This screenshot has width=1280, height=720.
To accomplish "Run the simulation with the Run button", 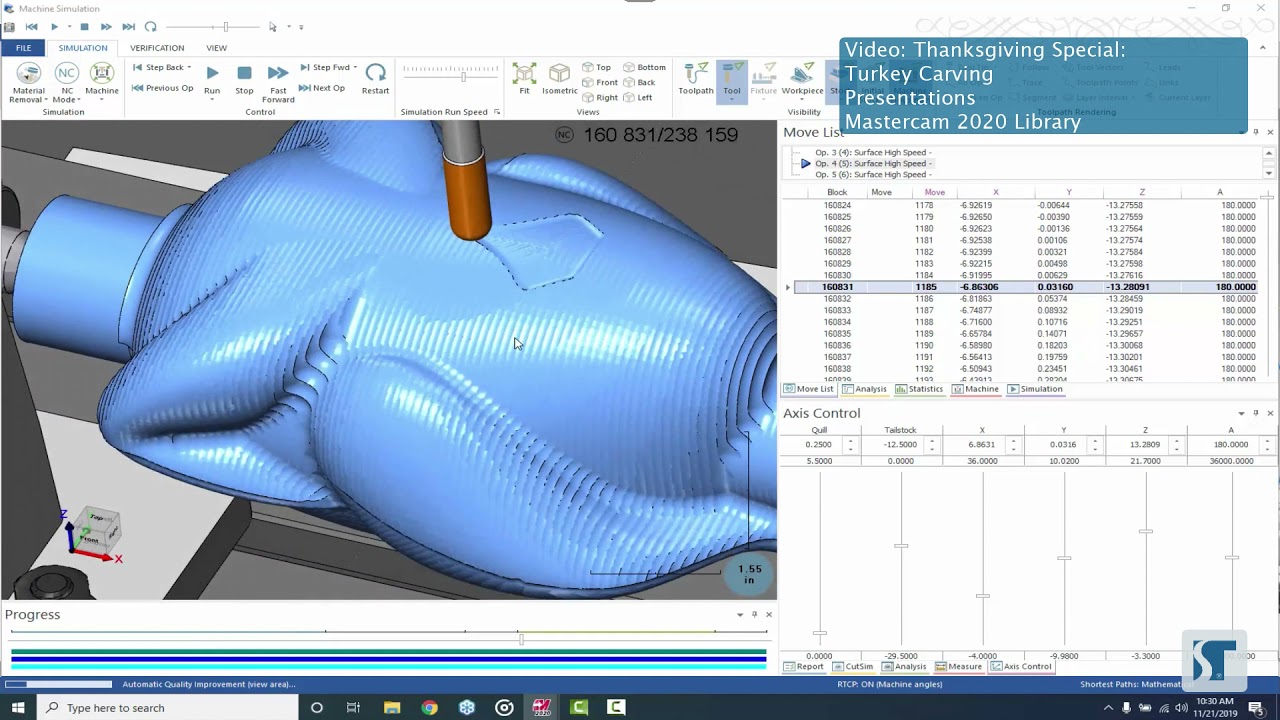I will pos(212,79).
